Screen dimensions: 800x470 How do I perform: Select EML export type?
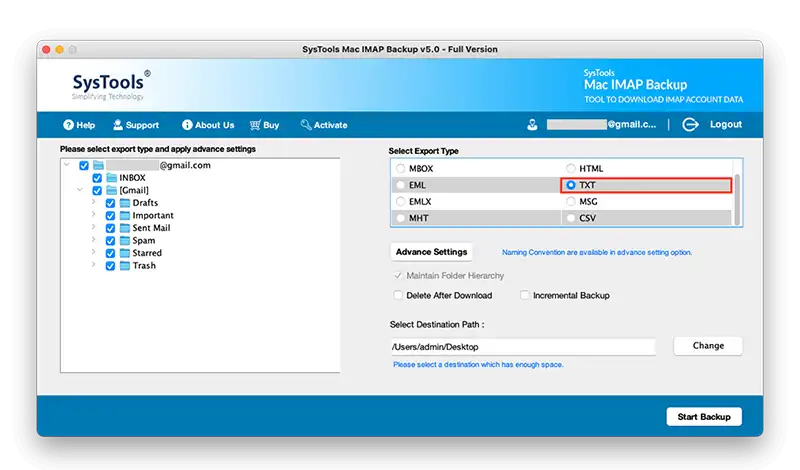coord(401,185)
